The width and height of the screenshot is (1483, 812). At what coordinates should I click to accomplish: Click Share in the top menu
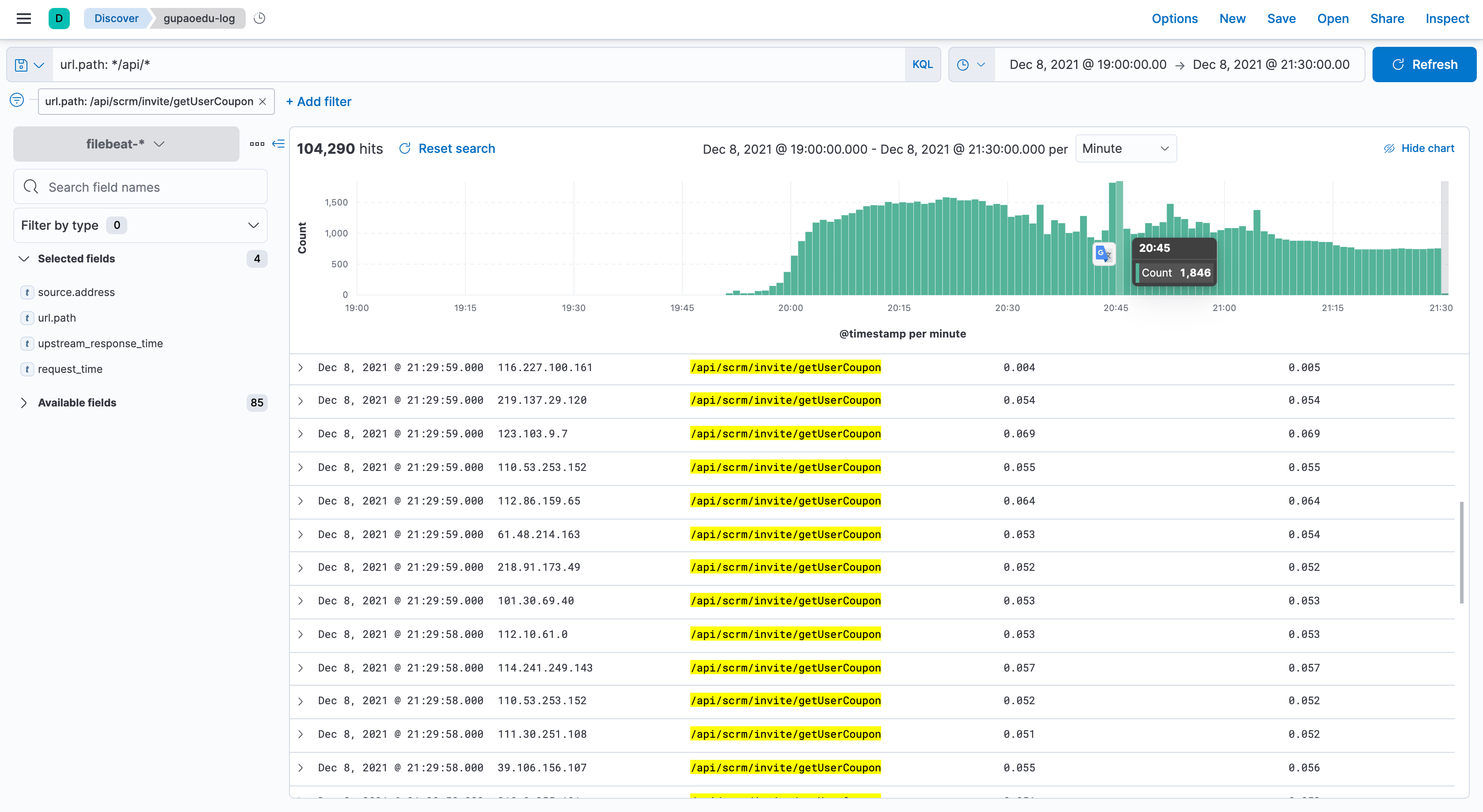(1387, 19)
